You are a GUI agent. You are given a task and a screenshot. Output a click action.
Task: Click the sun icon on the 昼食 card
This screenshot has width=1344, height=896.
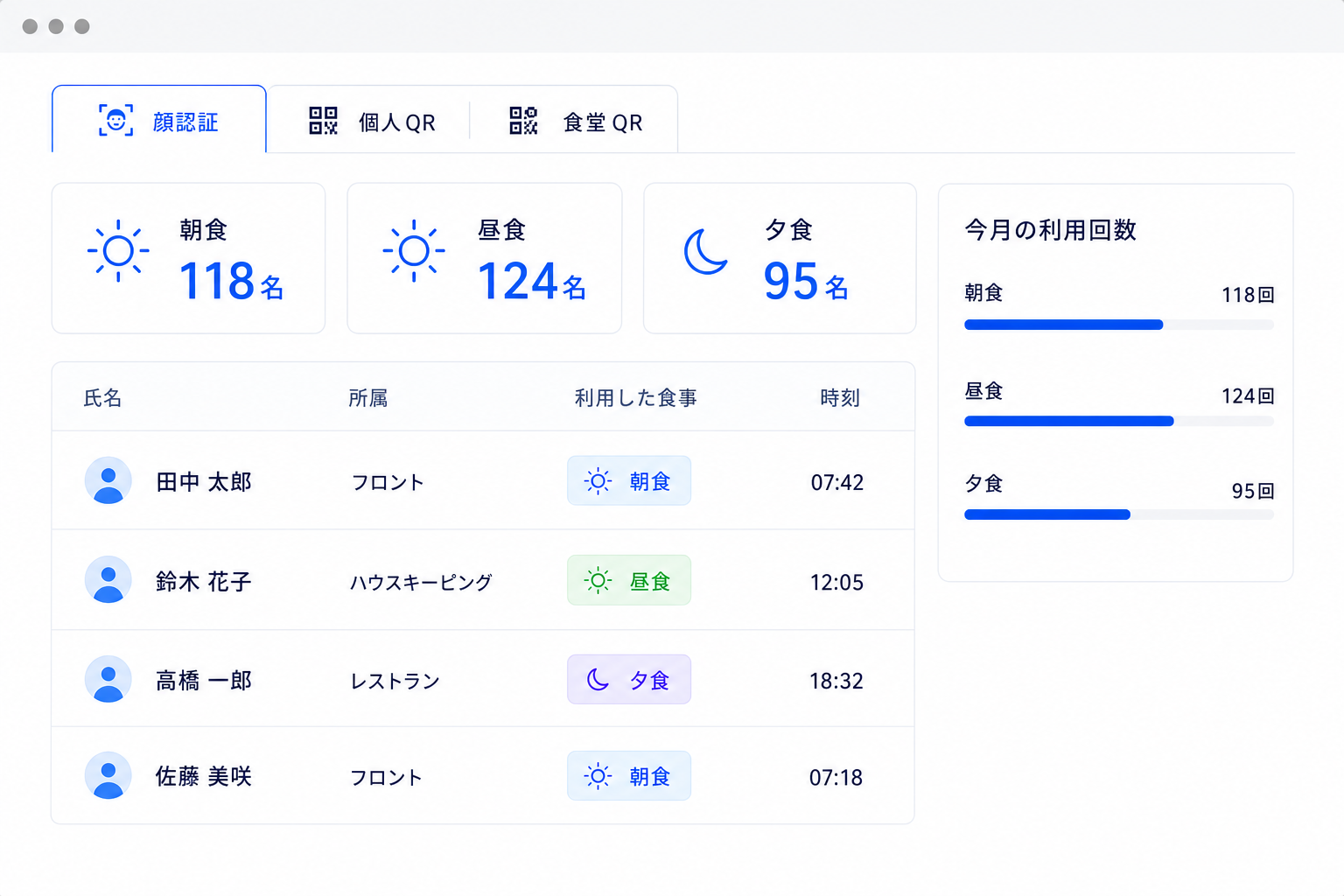click(x=414, y=251)
